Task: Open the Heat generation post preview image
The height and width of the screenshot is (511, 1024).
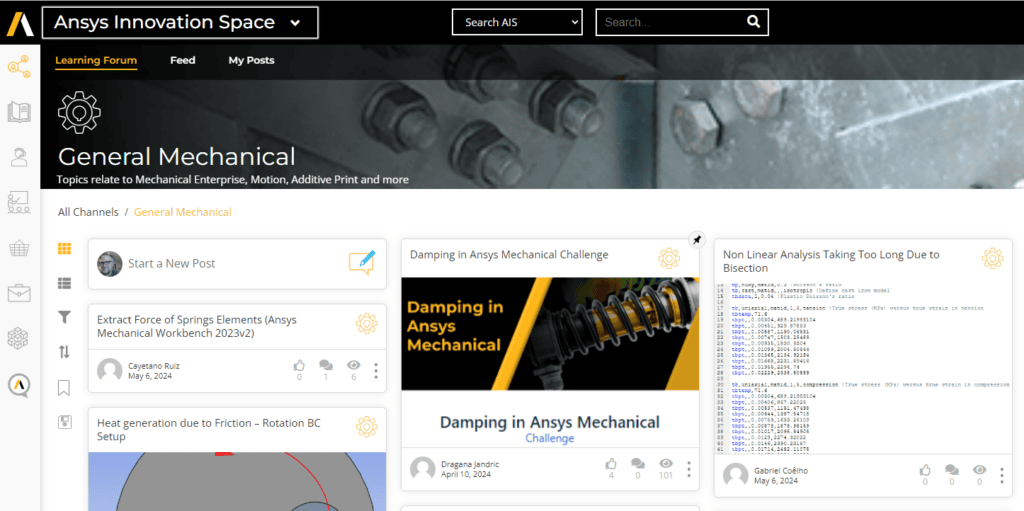Action: pyautogui.click(x=237, y=482)
